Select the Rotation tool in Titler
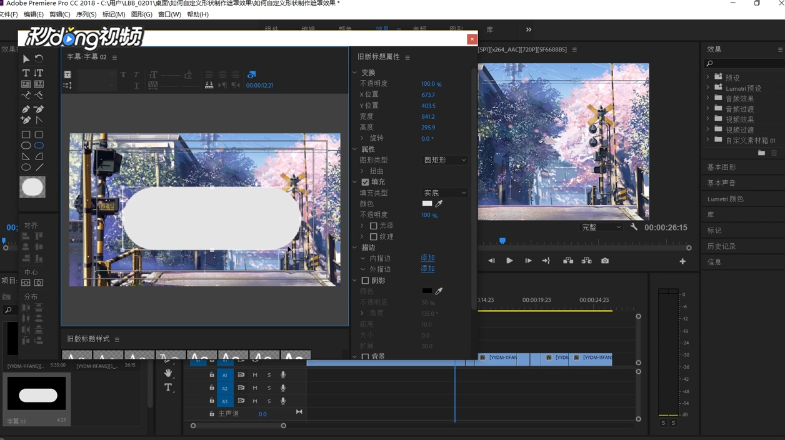 point(39,59)
